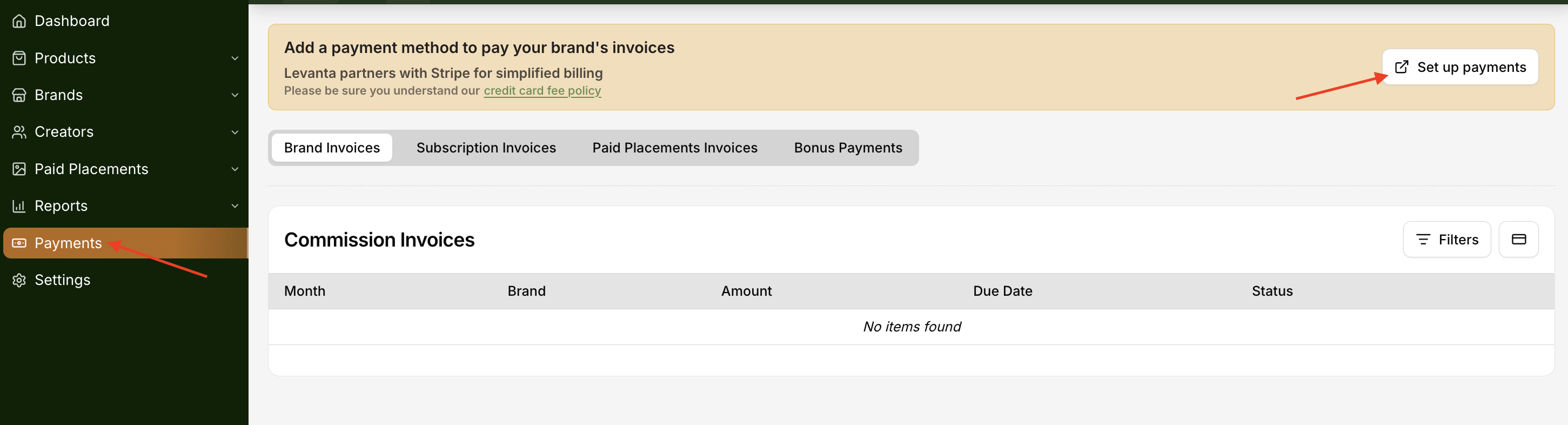Expand the Products menu chevron

(235, 58)
